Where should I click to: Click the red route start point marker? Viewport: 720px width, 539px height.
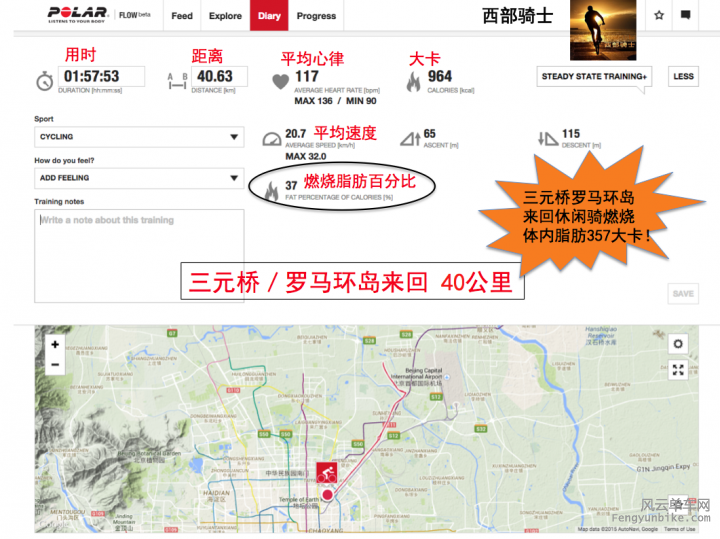tap(327, 494)
